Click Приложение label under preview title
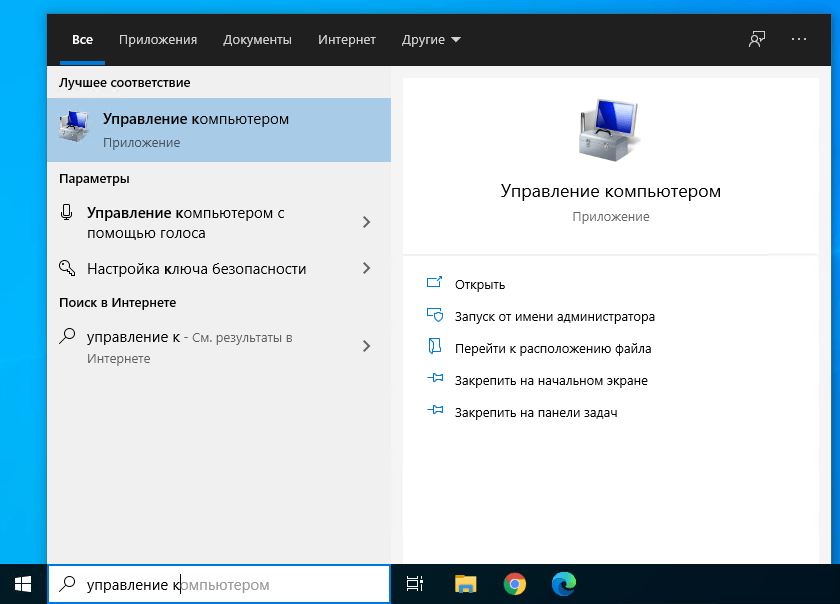The width and height of the screenshot is (840, 604). (611, 217)
